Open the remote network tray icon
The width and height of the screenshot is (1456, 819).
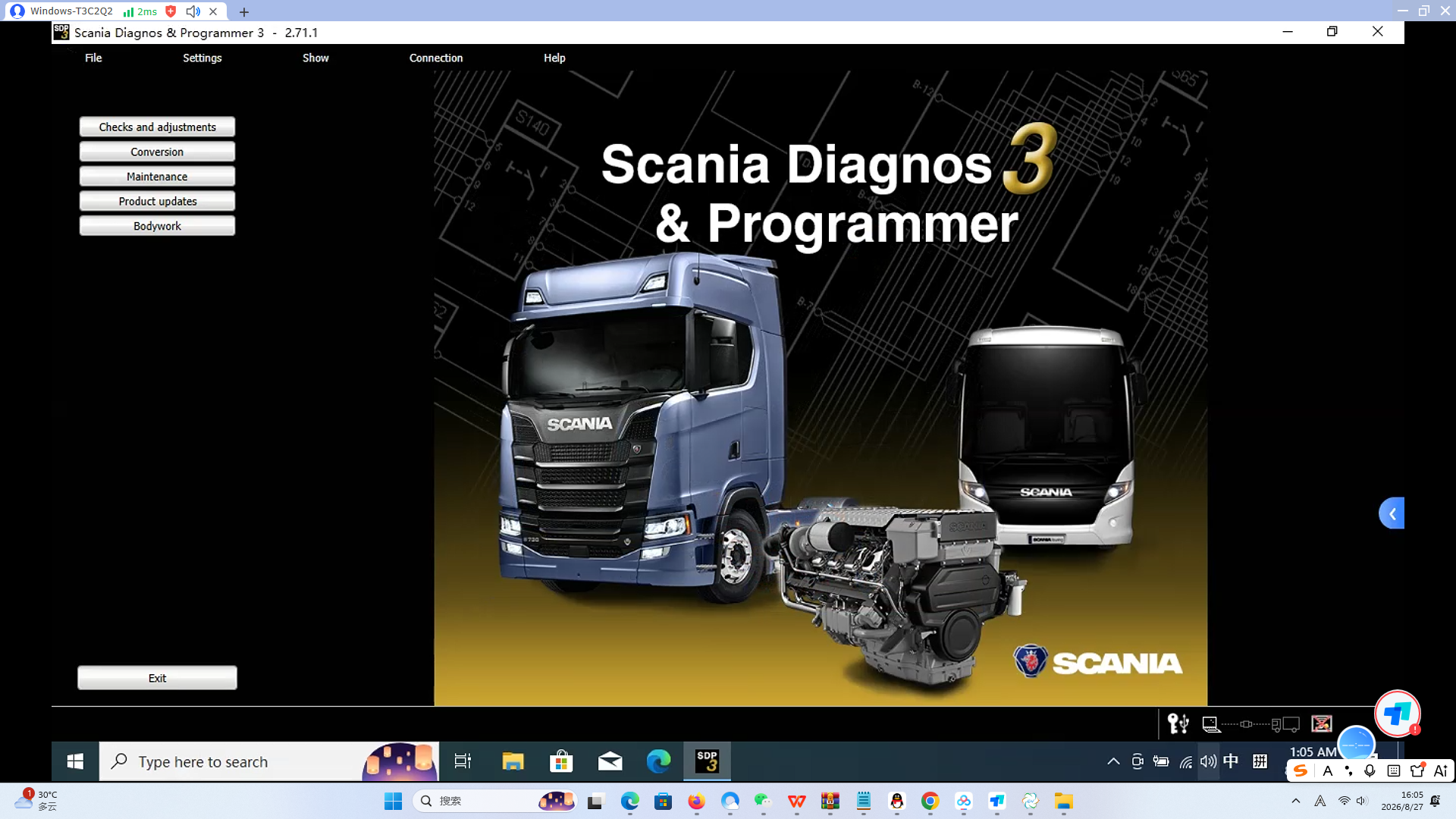click(1185, 761)
